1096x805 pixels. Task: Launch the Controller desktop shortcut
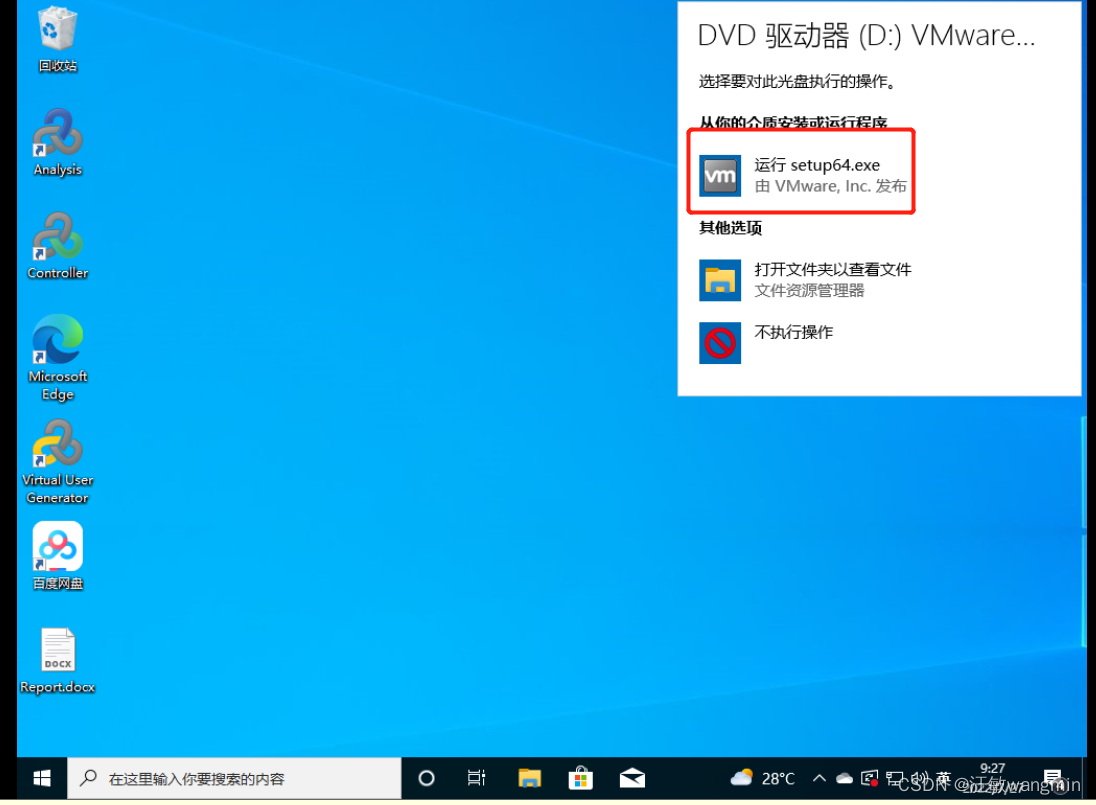tap(57, 246)
